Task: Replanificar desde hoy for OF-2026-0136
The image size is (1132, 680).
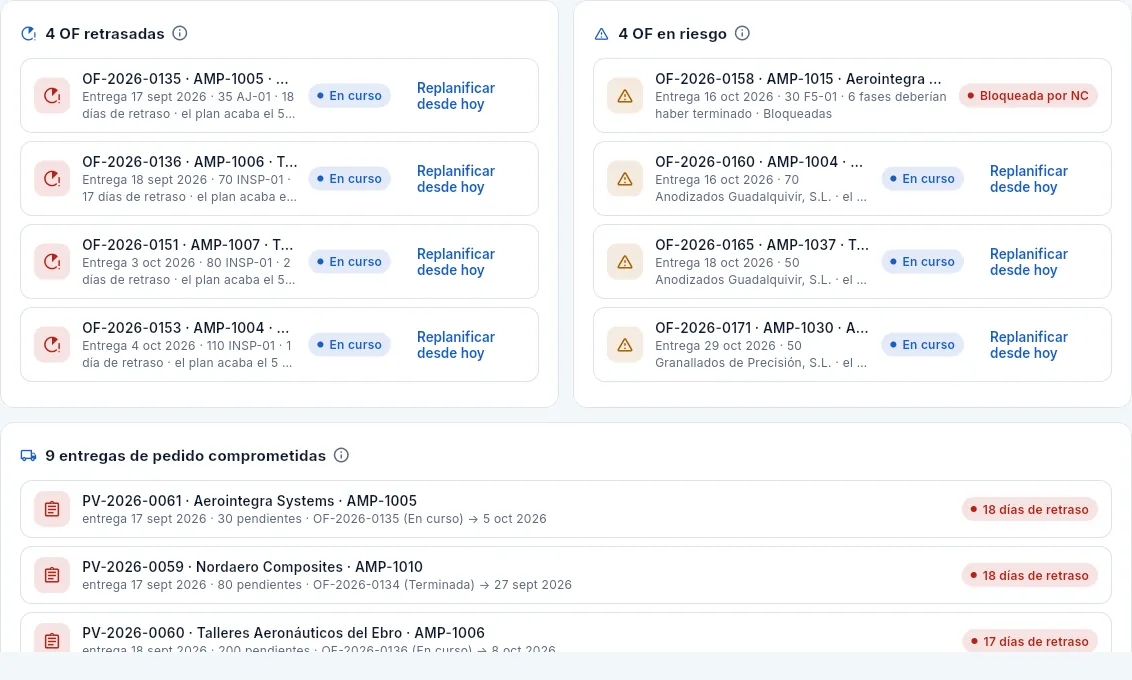Action: (x=456, y=178)
